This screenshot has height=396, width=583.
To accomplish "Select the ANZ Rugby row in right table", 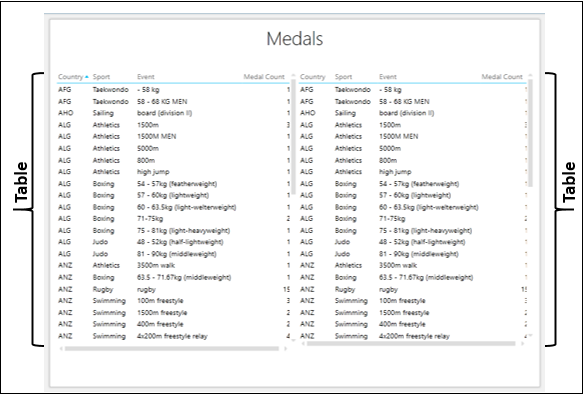I will coord(413,289).
